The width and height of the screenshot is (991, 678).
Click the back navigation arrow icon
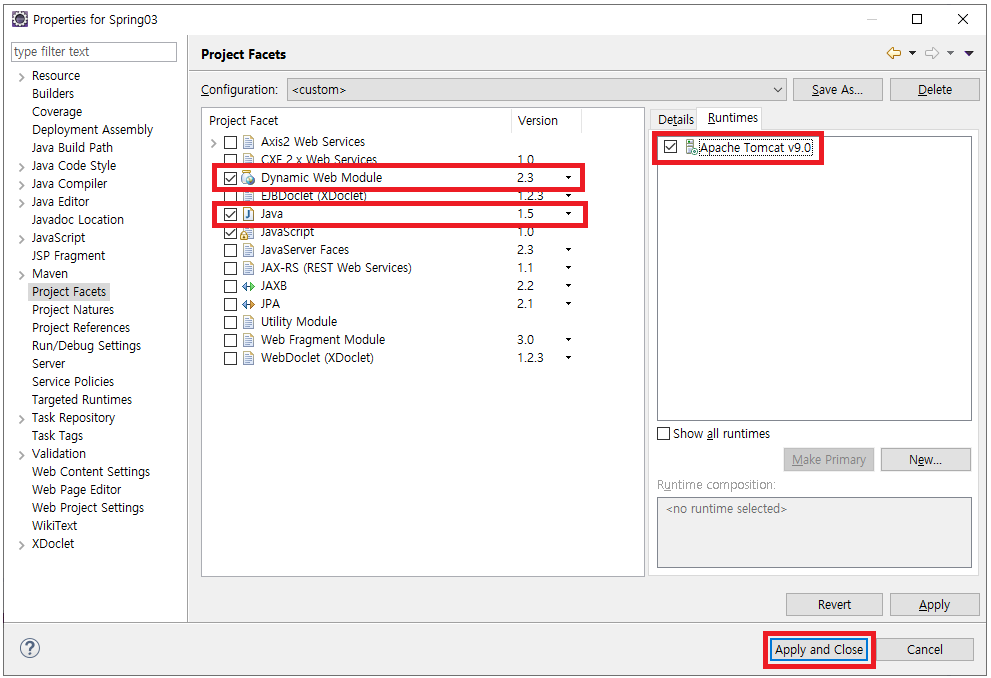point(893,53)
